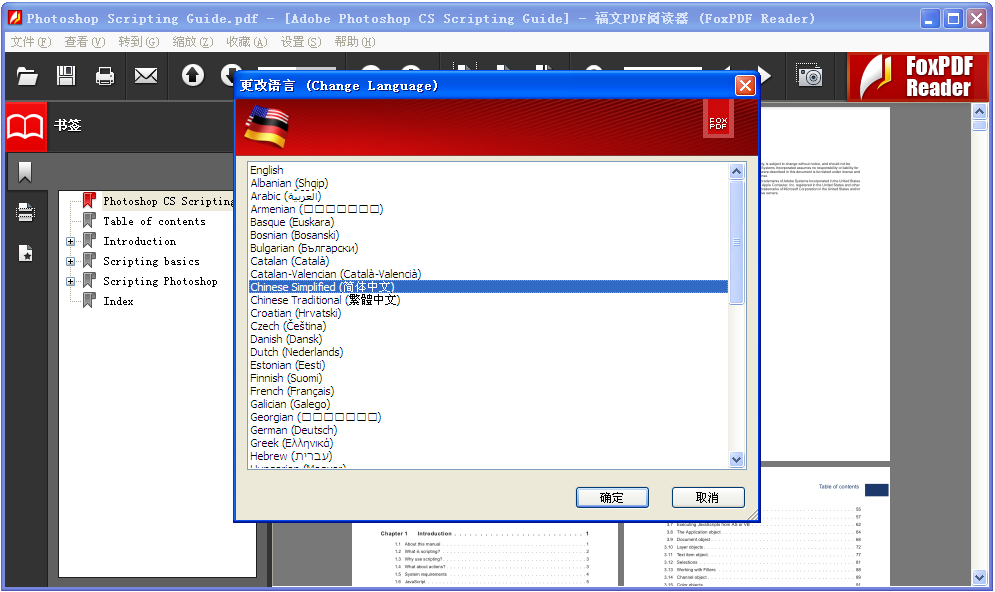Select Finnish (Suomi) language
Viewport: 995px width, 592px height.
click(x=488, y=378)
